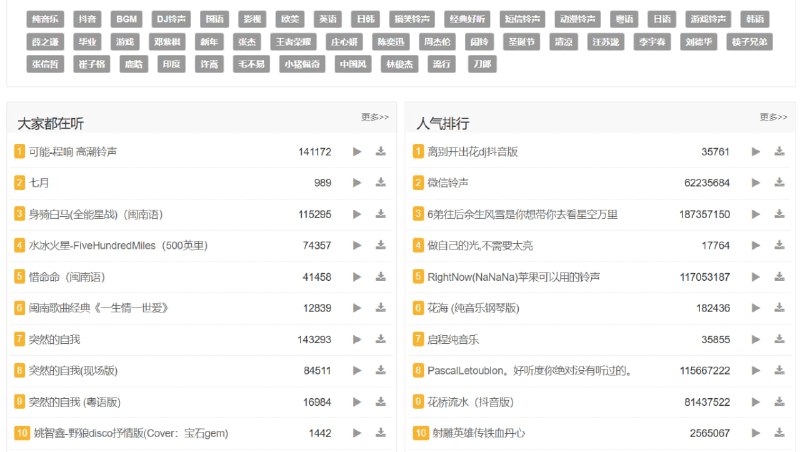Play 突然的自我(现场版) in 大家都在听
Image resolution: width=800 pixels, height=452 pixels.
[357, 371]
